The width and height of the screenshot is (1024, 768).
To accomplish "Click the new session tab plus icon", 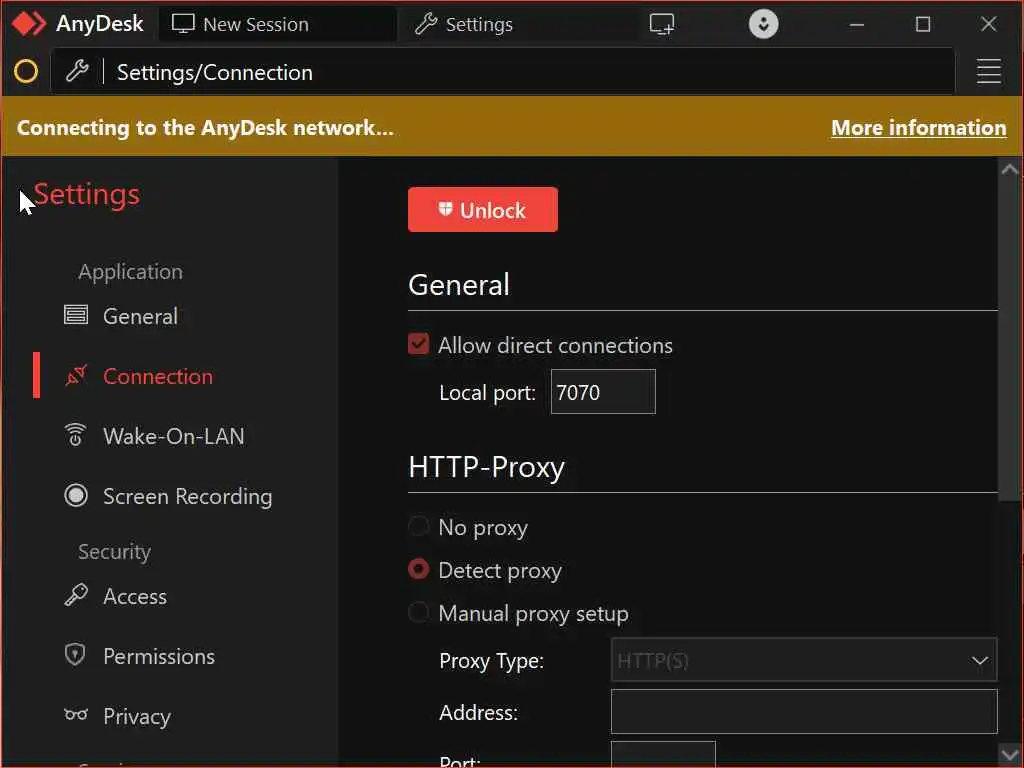I will pyautogui.click(x=662, y=24).
